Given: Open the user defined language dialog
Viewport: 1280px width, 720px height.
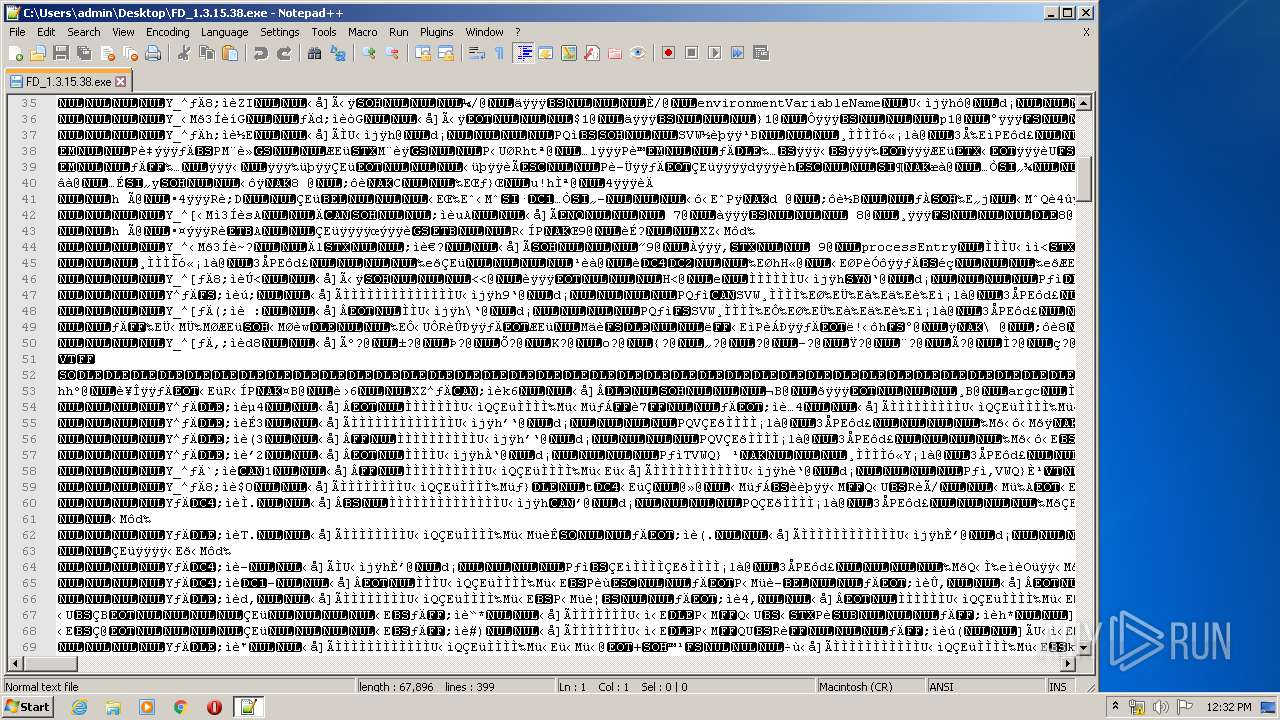Looking at the screenshot, I should 546,53.
